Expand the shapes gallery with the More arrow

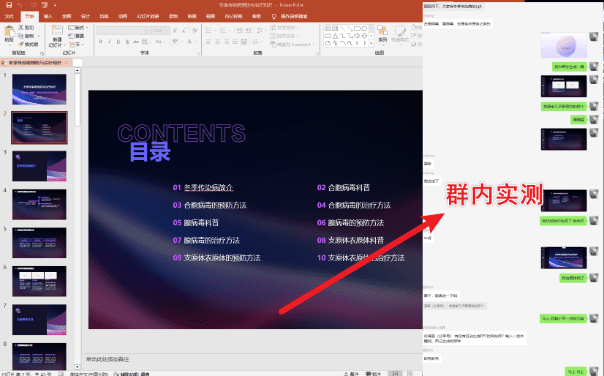coord(371,43)
